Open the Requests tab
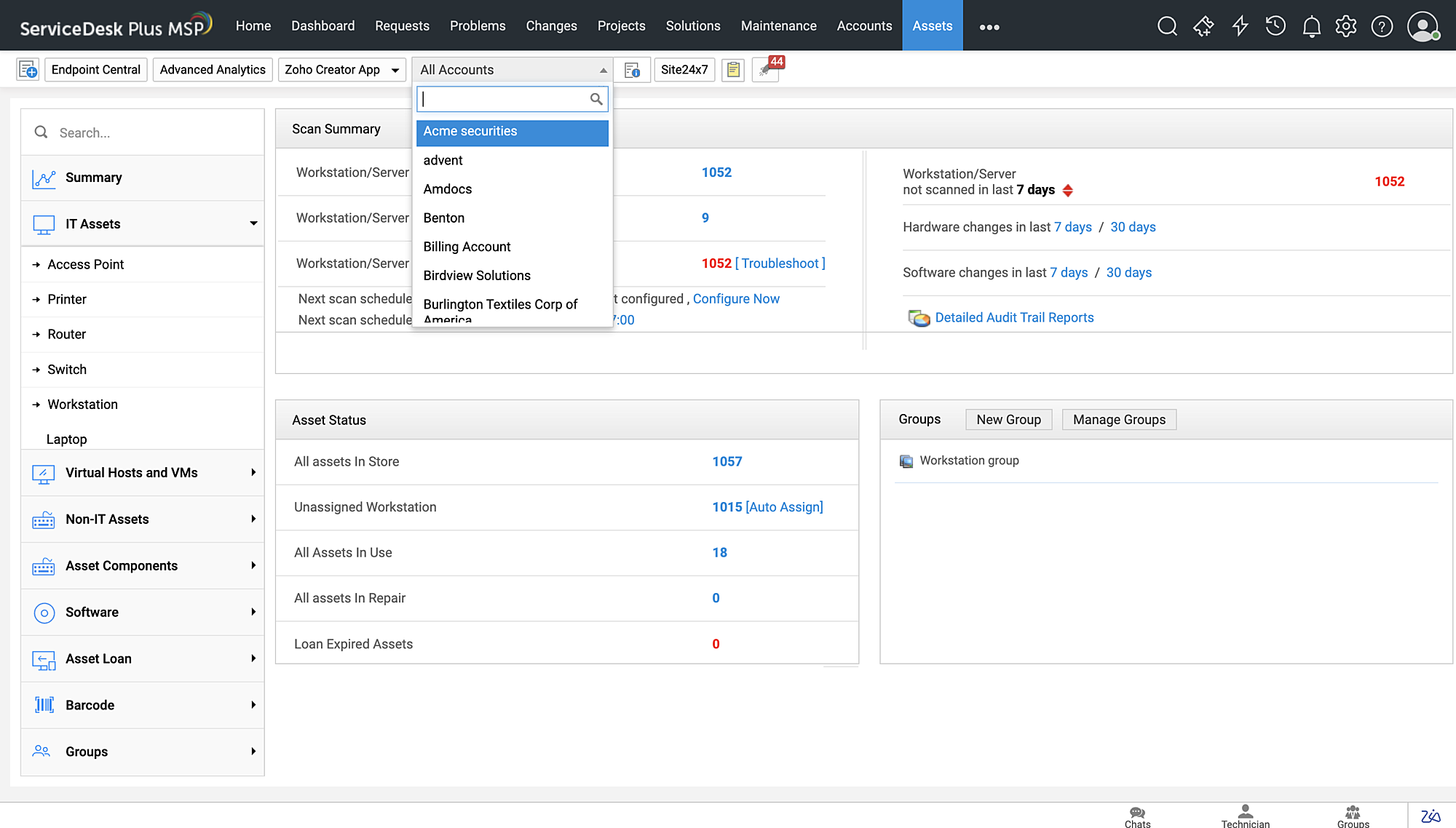The height and width of the screenshot is (828, 1456). click(402, 26)
